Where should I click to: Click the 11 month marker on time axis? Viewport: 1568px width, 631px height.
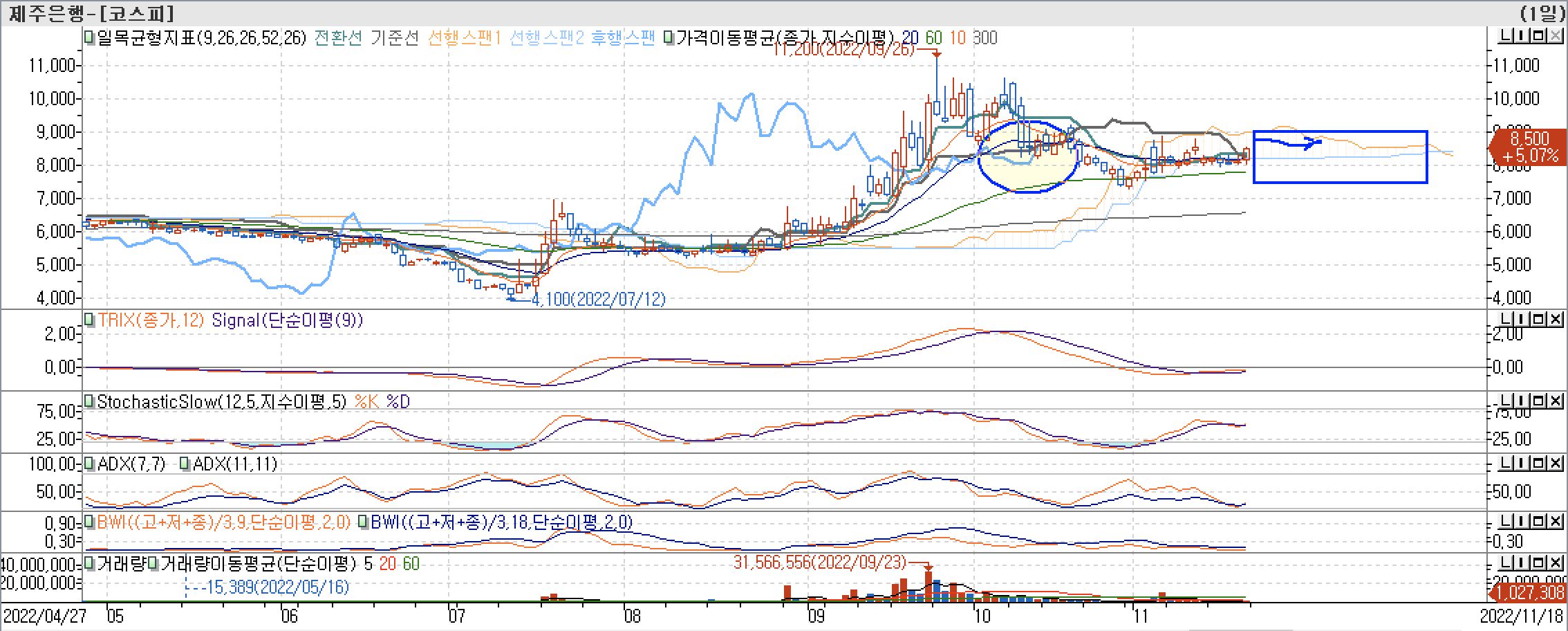[x=1140, y=615]
